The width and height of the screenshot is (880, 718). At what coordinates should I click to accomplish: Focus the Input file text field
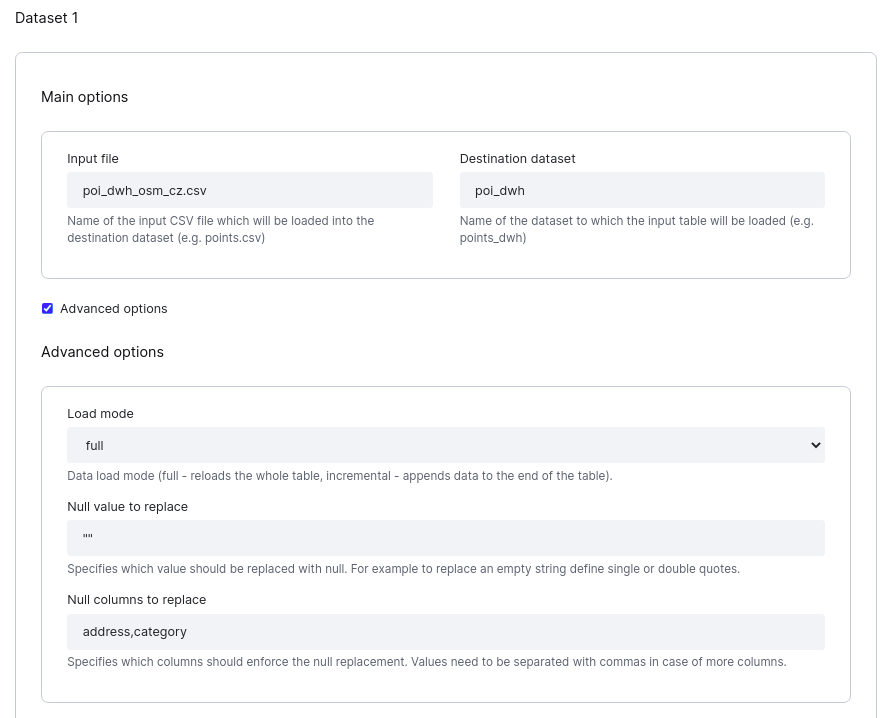click(249, 190)
